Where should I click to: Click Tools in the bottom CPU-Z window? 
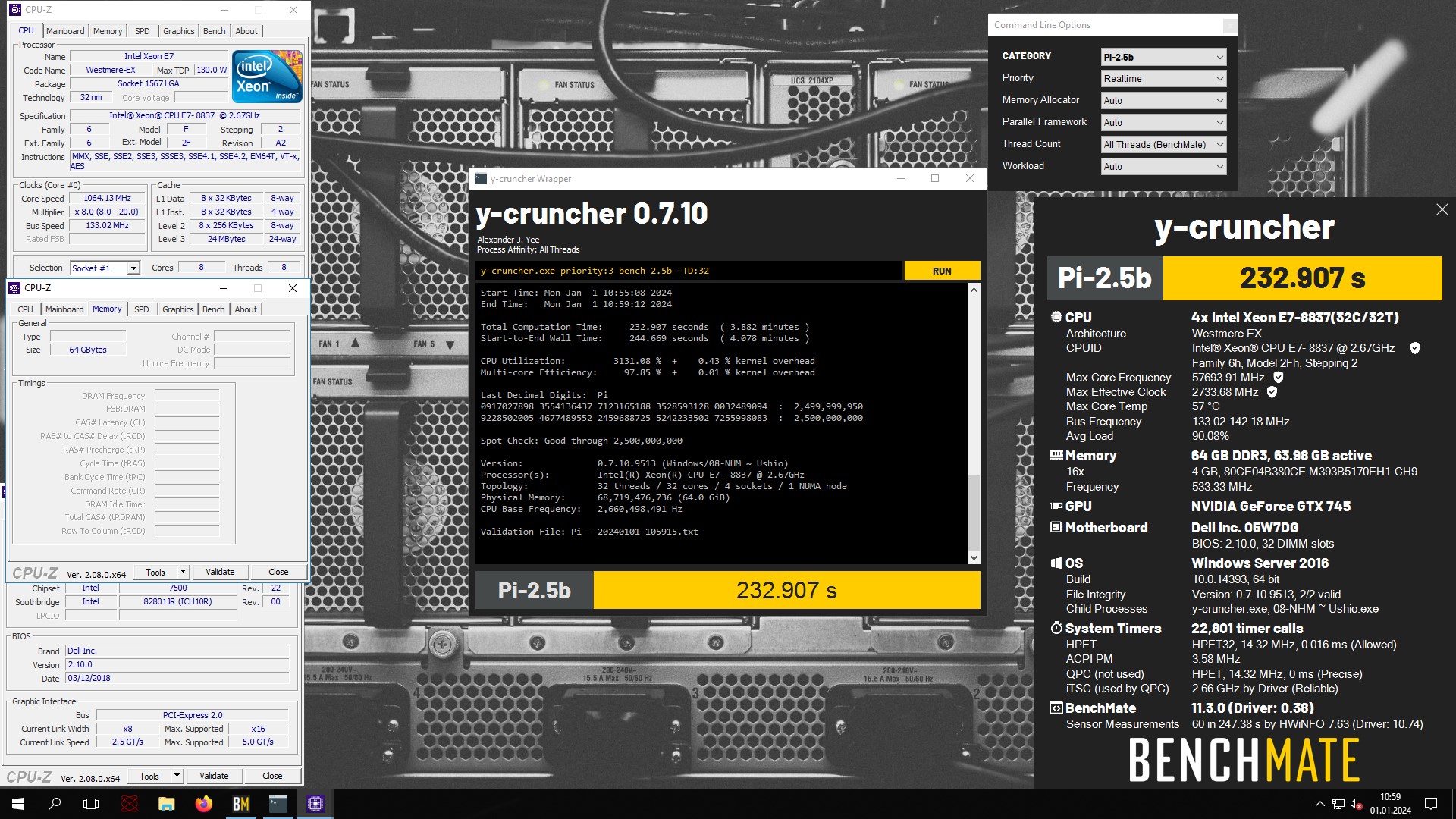coord(149,776)
